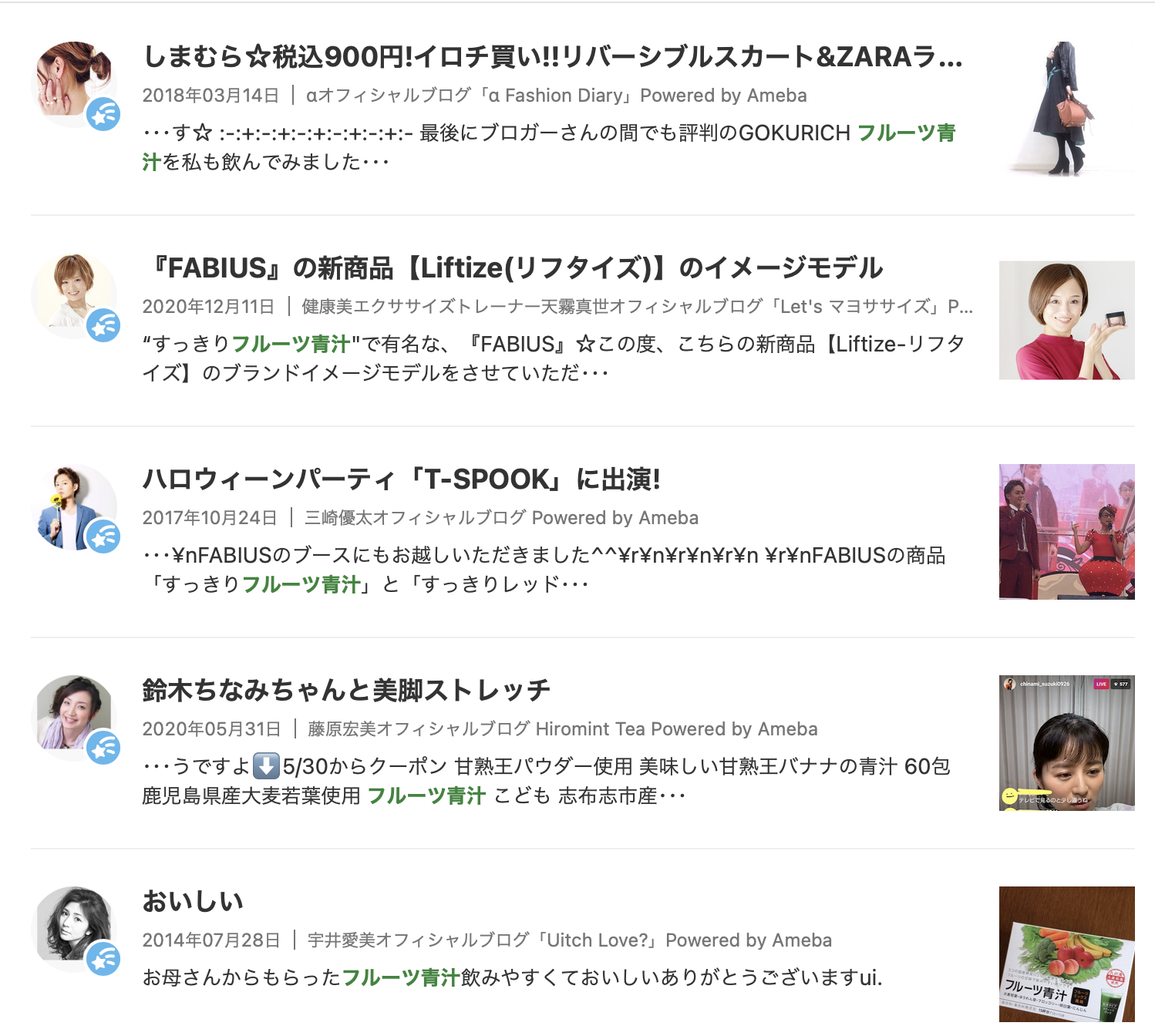Visit 藤原宏美オフィシャルブログ Hiromint Tea link
The image size is (1155, 1036).
(x=563, y=728)
